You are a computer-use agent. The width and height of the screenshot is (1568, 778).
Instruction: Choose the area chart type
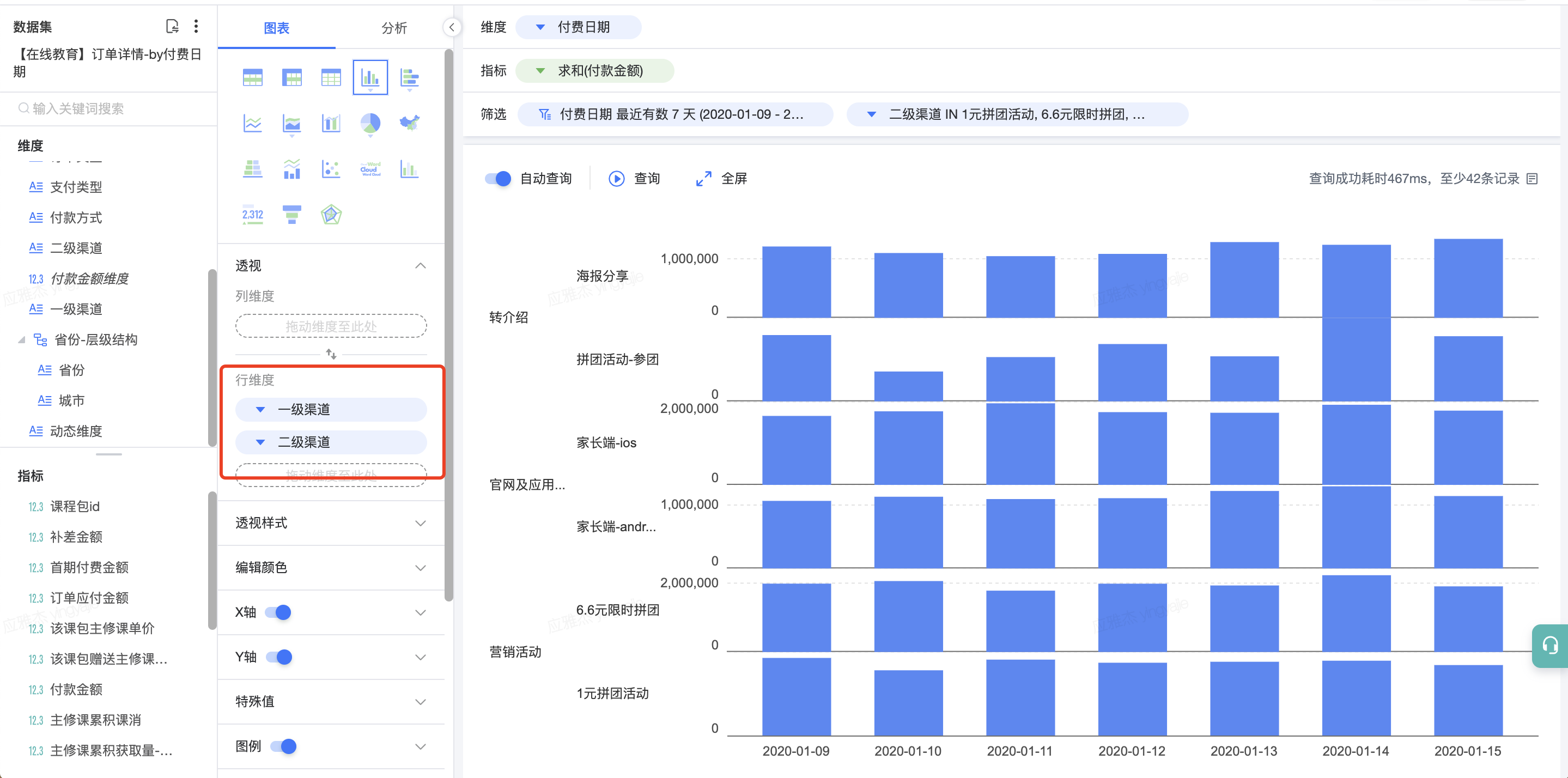(291, 124)
